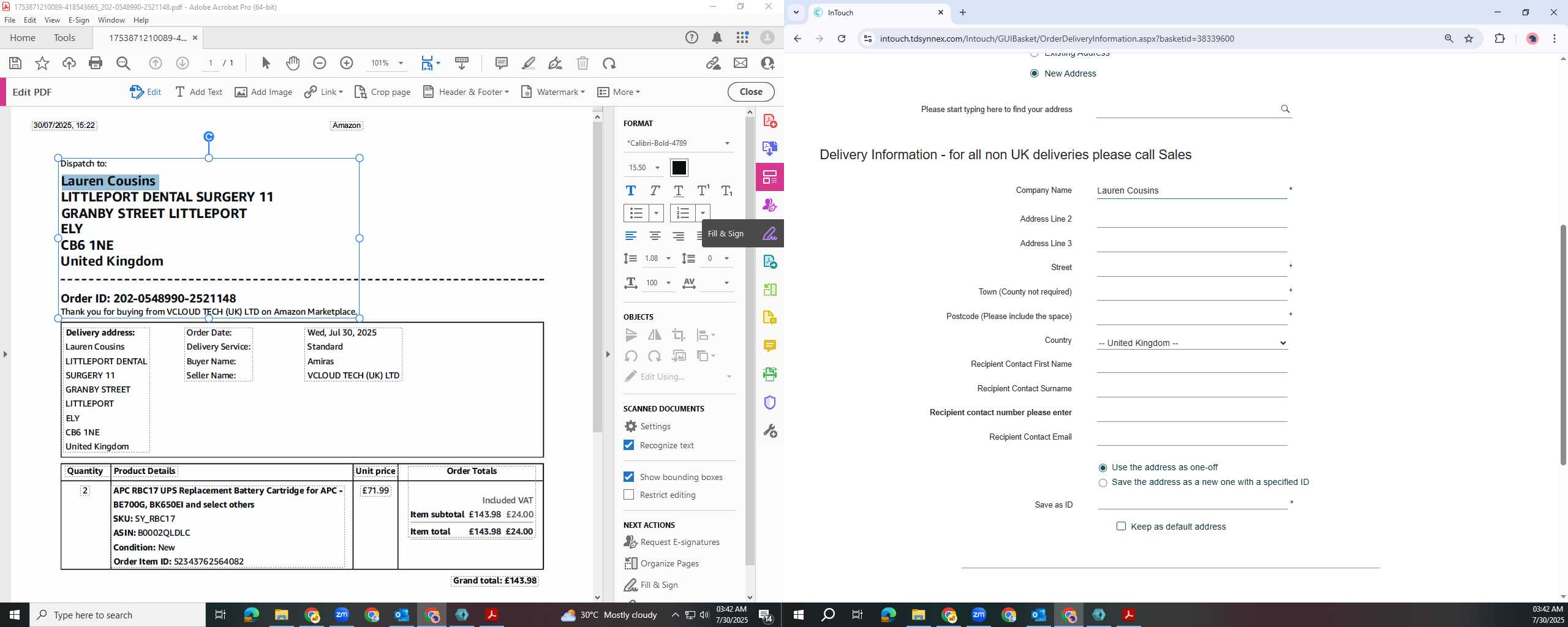Image resolution: width=1568 pixels, height=627 pixels.
Task: Bookmark this page with Chrome star icon
Action: tap(1469, 39)
